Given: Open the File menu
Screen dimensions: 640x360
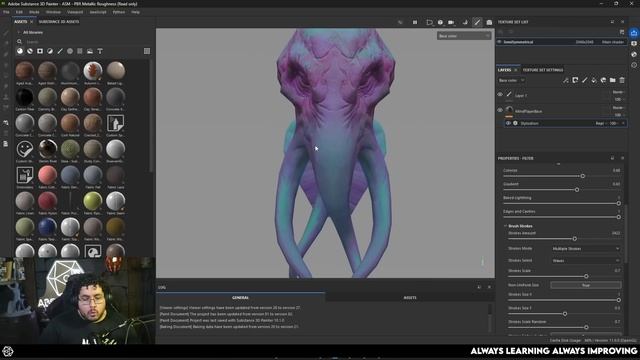Looking at the screenshot, I should (x=6, y=12).
